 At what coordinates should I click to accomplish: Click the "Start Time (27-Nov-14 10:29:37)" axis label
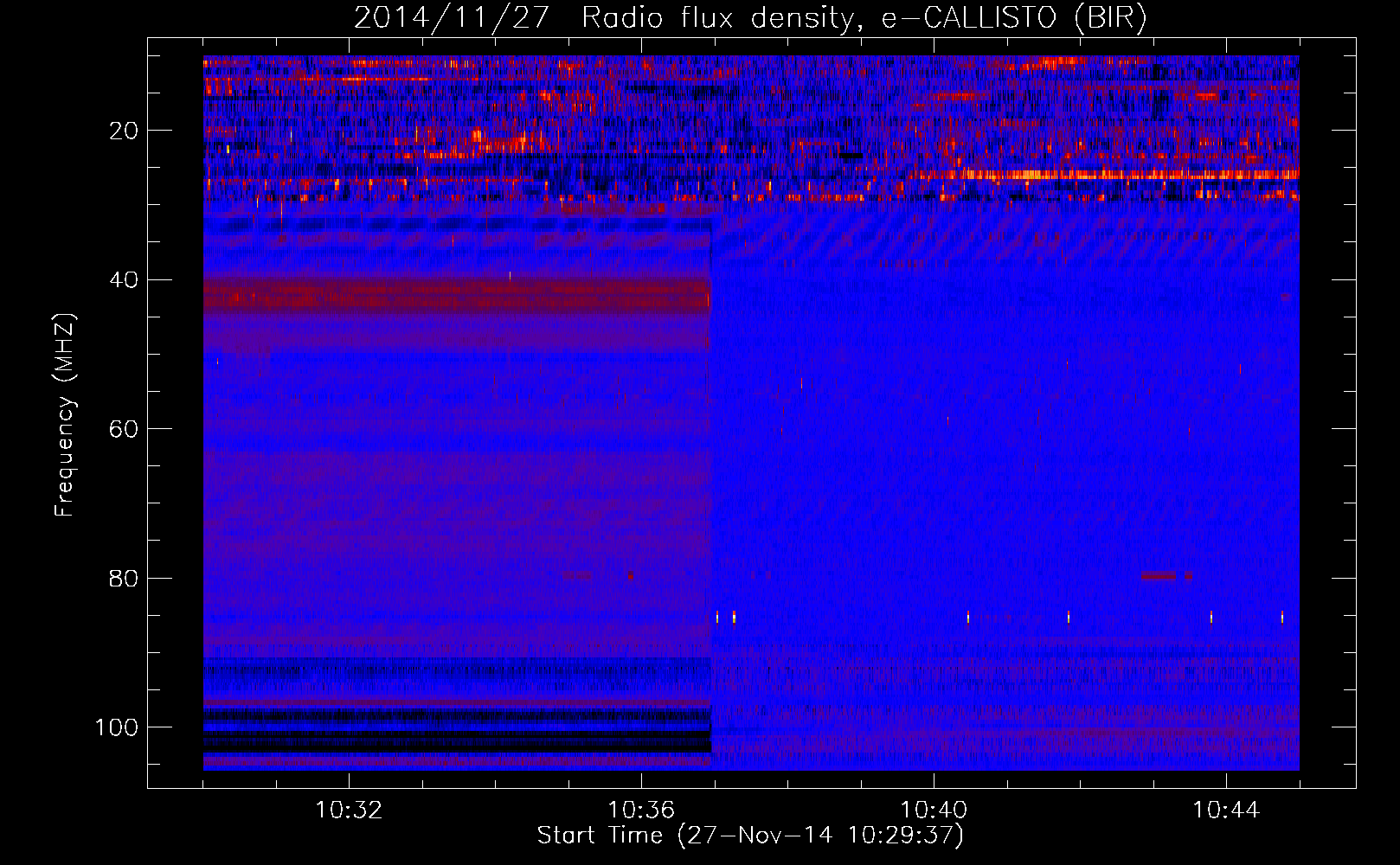(750, 836)
